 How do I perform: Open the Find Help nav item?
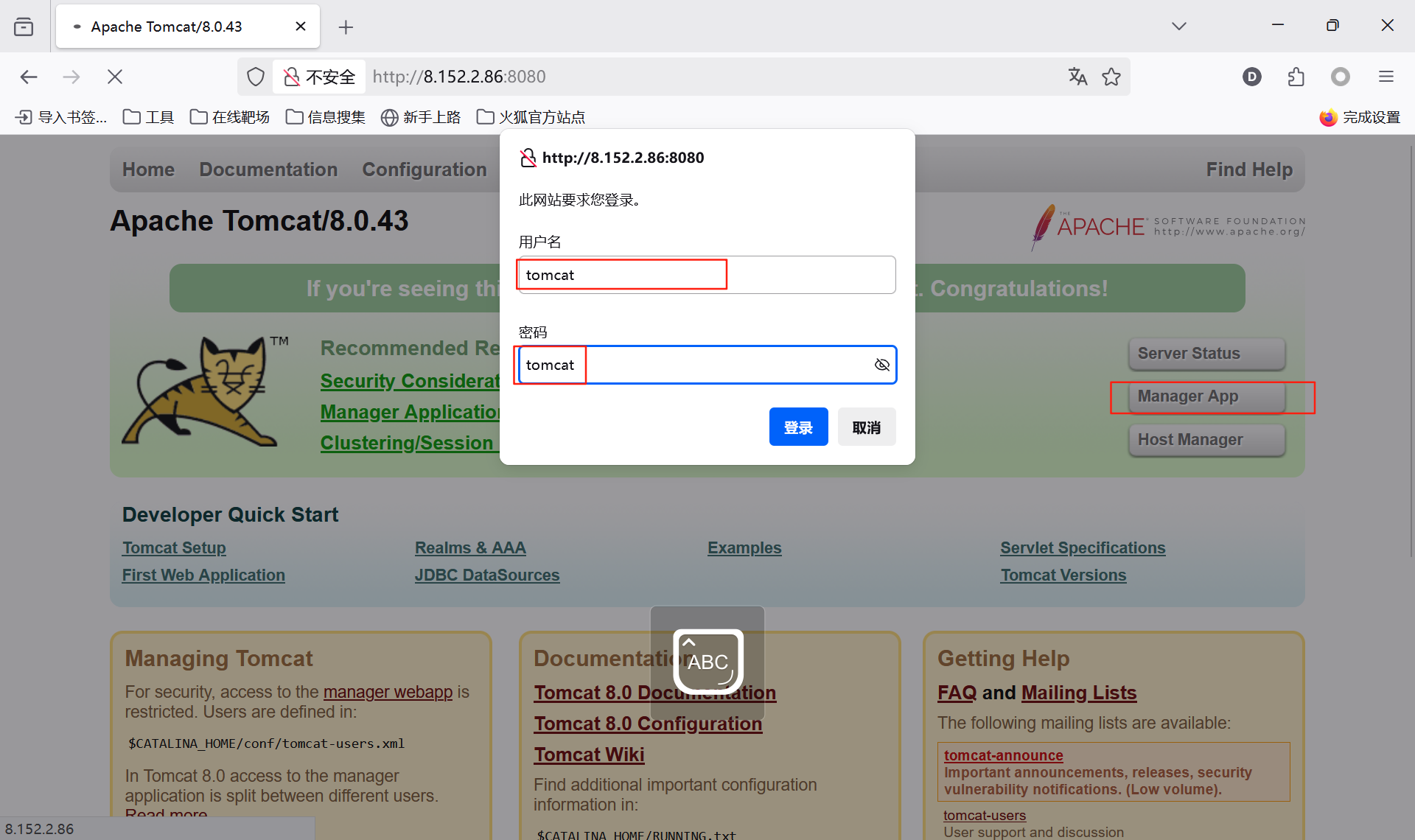pos(1249,169)
